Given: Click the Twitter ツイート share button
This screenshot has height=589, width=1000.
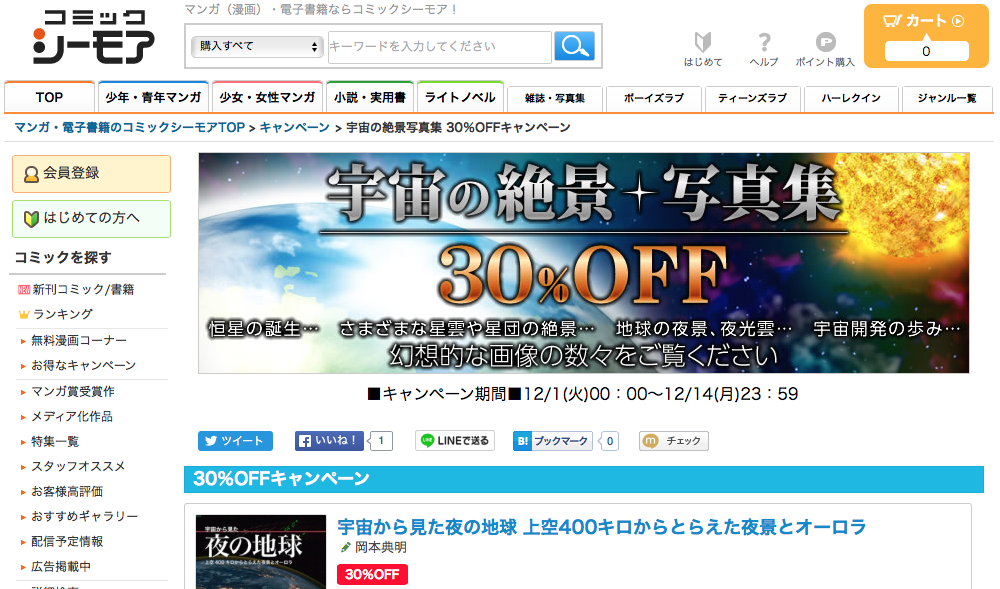Looking at the screenshot, I should point(235,440).
